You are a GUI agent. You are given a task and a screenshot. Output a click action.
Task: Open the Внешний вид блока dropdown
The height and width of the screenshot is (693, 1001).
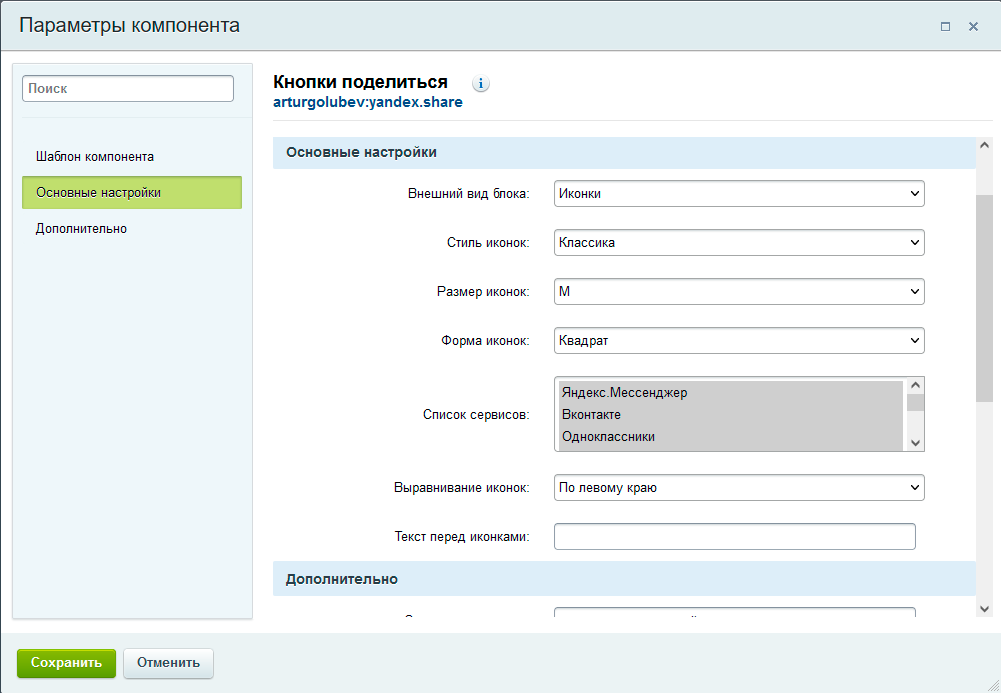point(738,194)
